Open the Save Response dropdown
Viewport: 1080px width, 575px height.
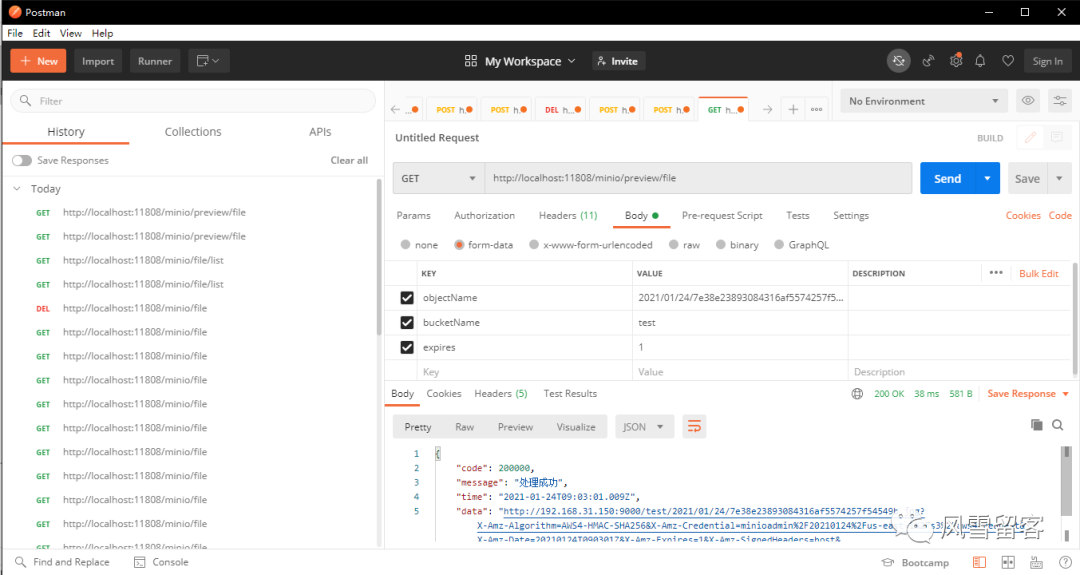(1028, 394)
